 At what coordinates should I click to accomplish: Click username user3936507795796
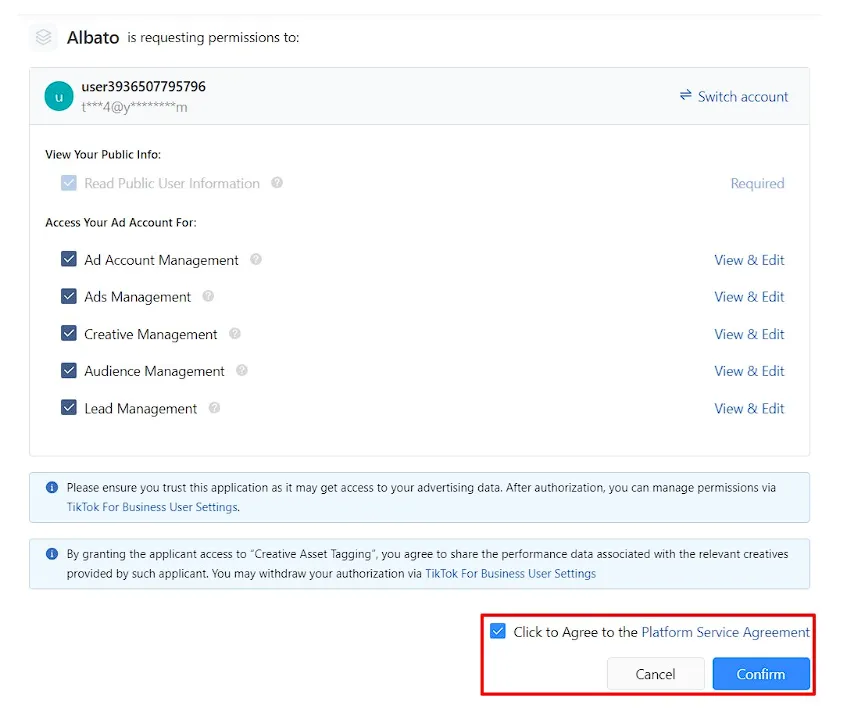(x=143, y=86)
